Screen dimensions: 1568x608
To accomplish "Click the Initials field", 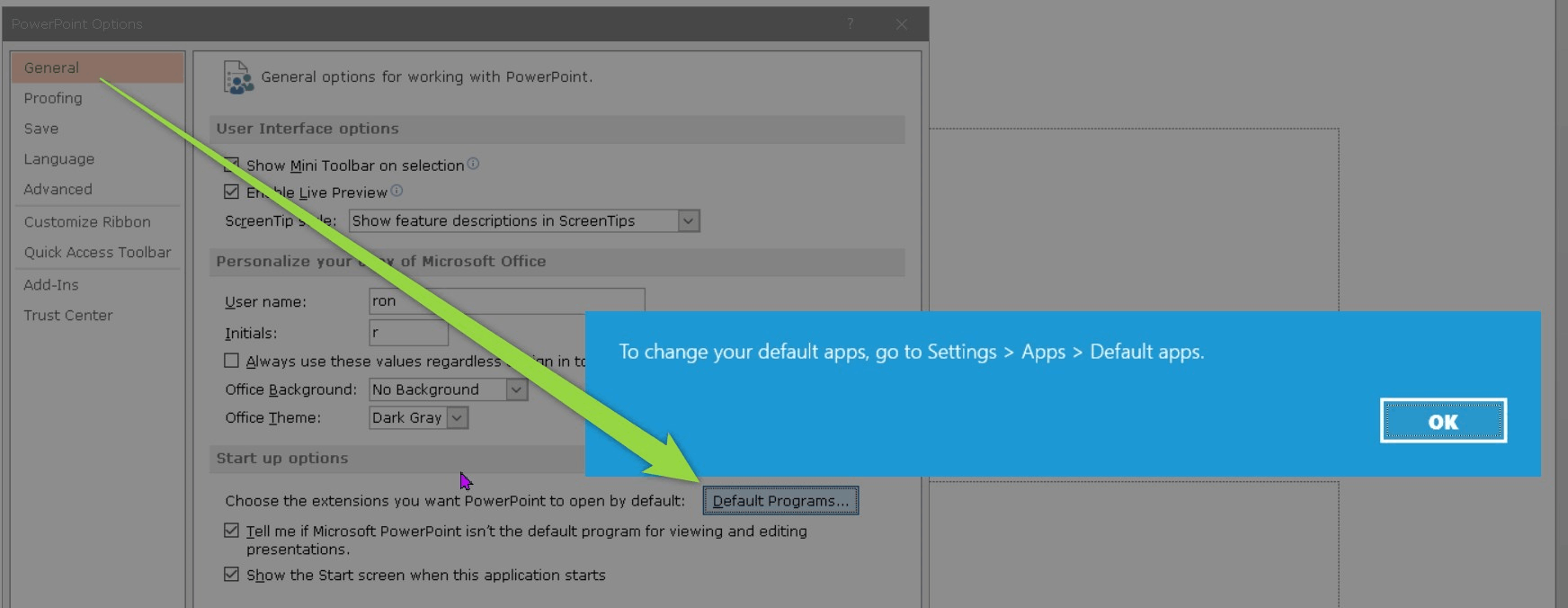I will pyautogui.click(x=408, y=333).
